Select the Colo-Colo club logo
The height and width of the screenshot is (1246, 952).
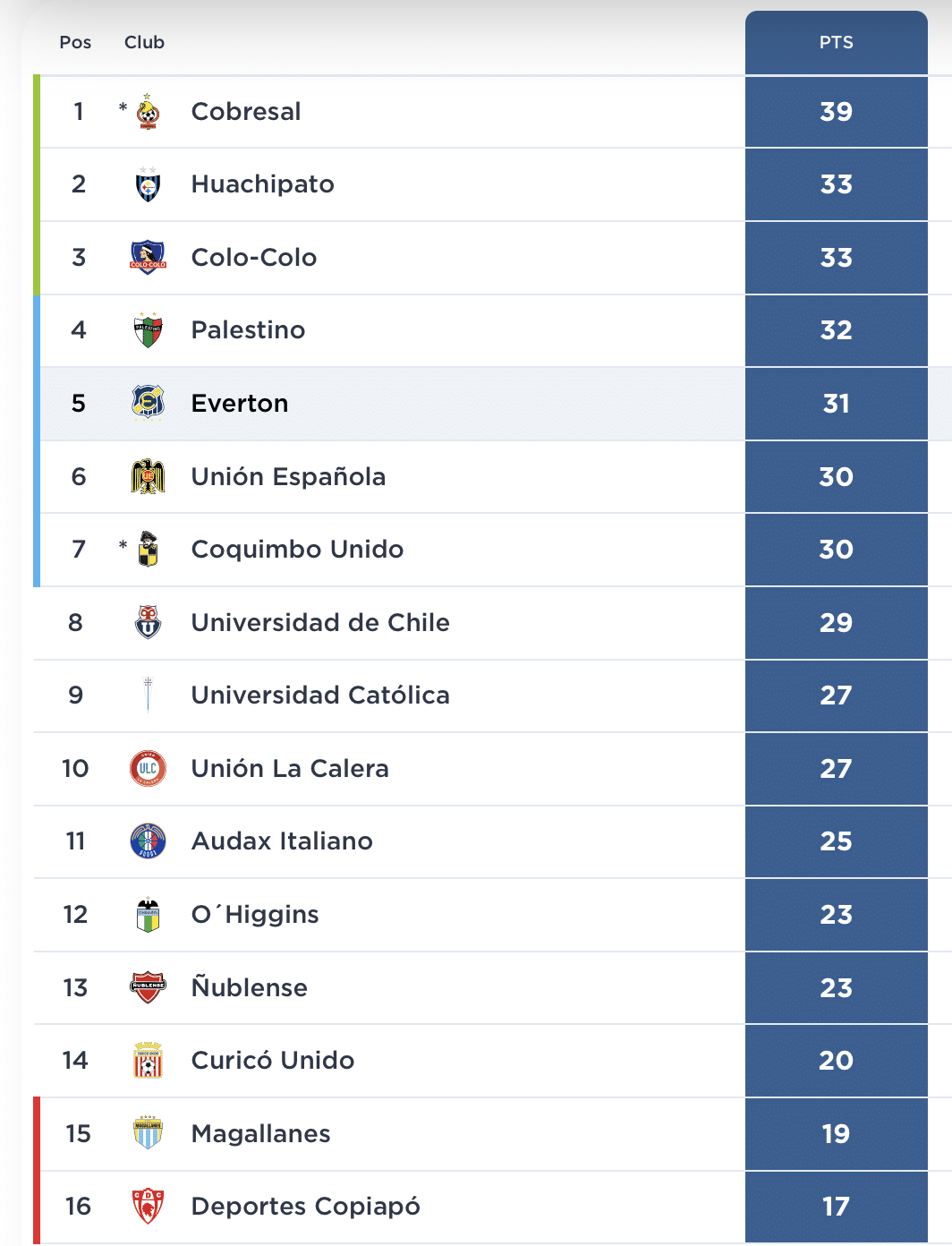[148, 258]
